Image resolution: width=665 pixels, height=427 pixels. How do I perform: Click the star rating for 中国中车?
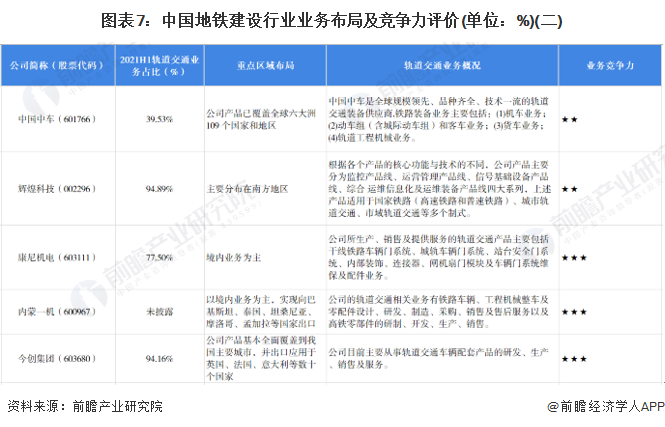568,119
